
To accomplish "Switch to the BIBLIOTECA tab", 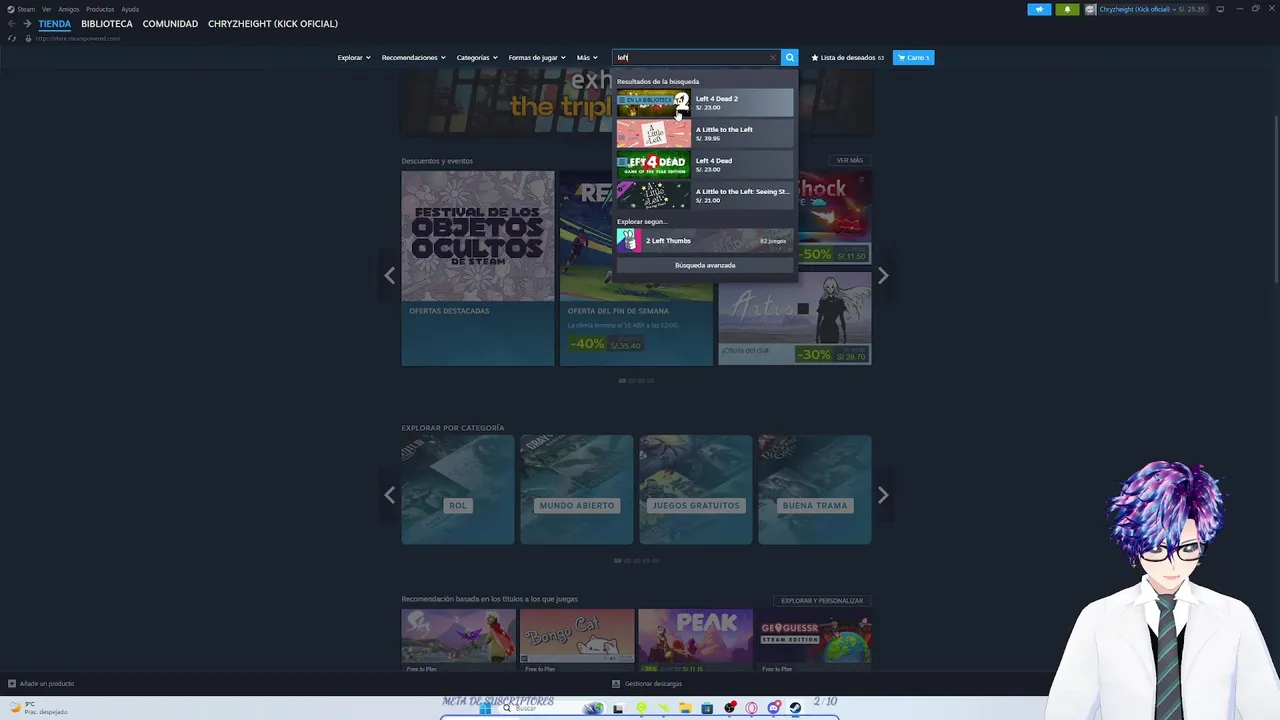I will point(107,23).
